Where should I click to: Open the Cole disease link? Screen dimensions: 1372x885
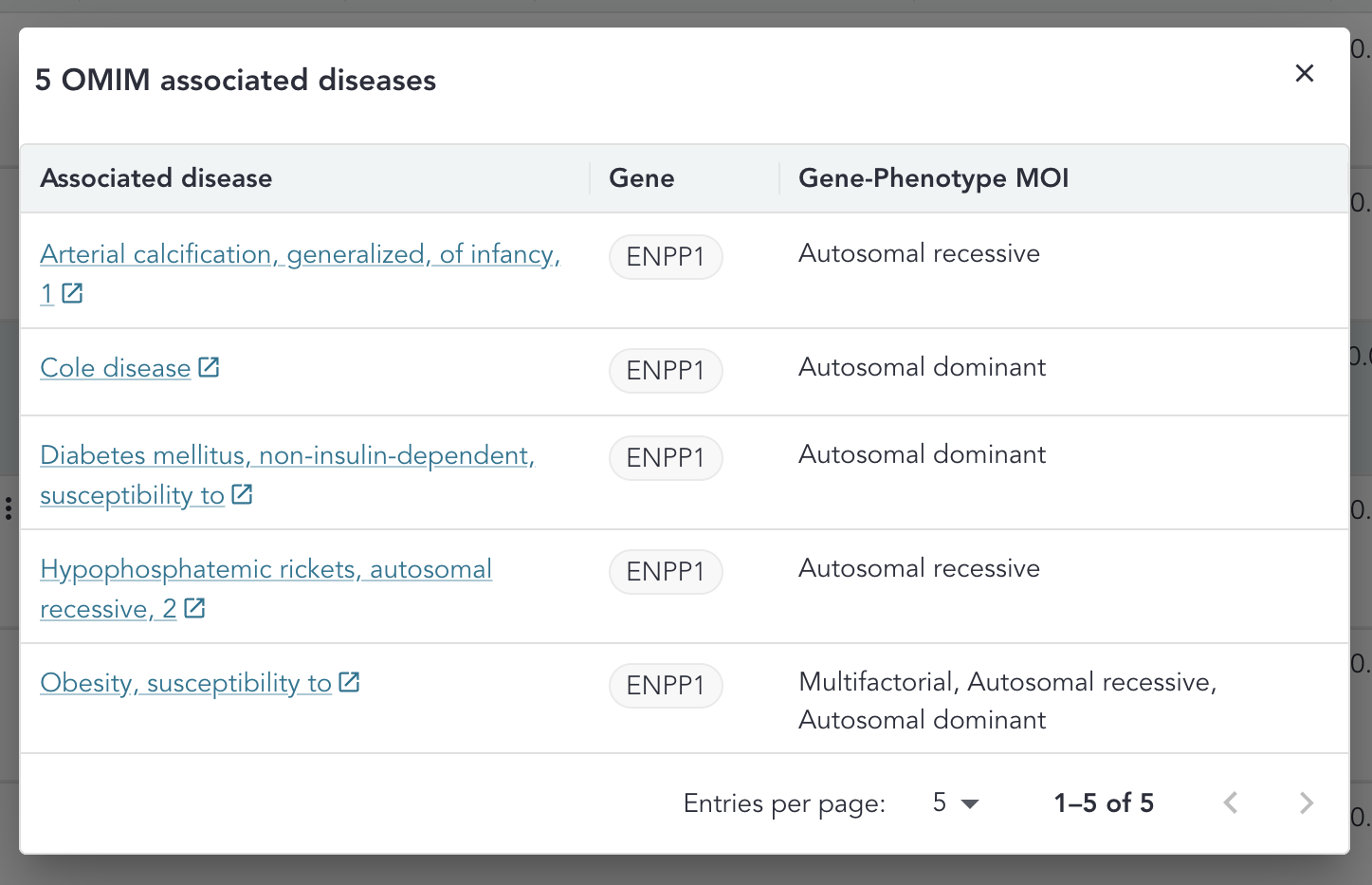click(x=114, y=367)
